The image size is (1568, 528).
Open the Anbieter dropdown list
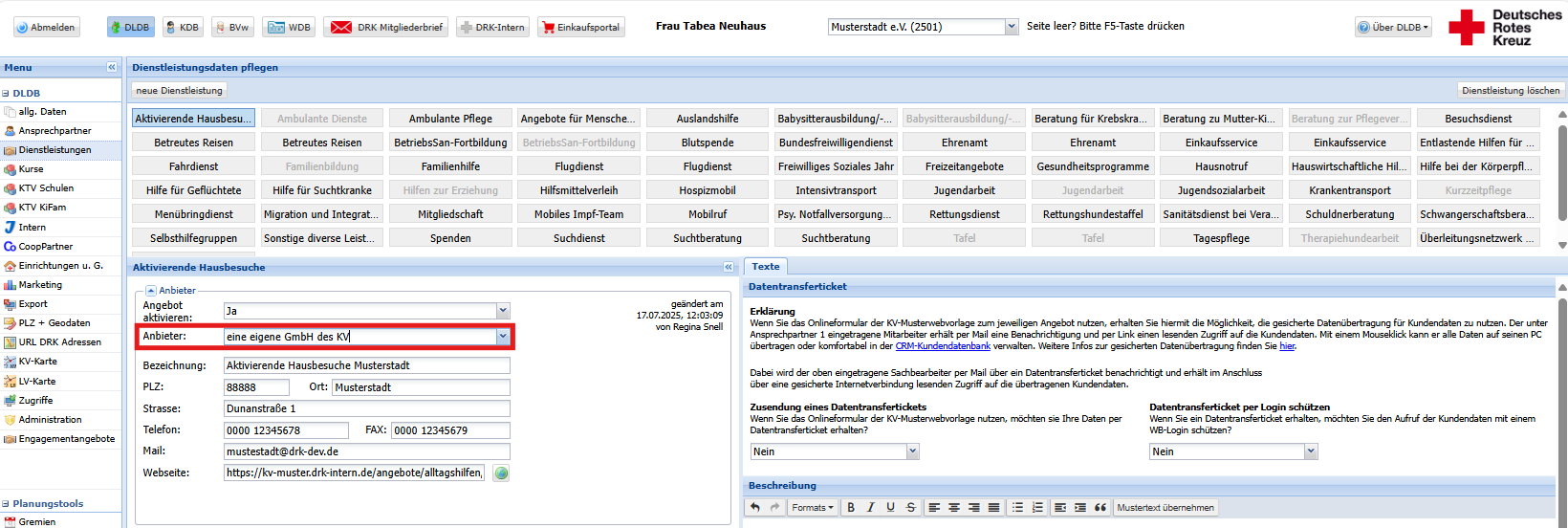pyautogui.click(x=503, y=337)
